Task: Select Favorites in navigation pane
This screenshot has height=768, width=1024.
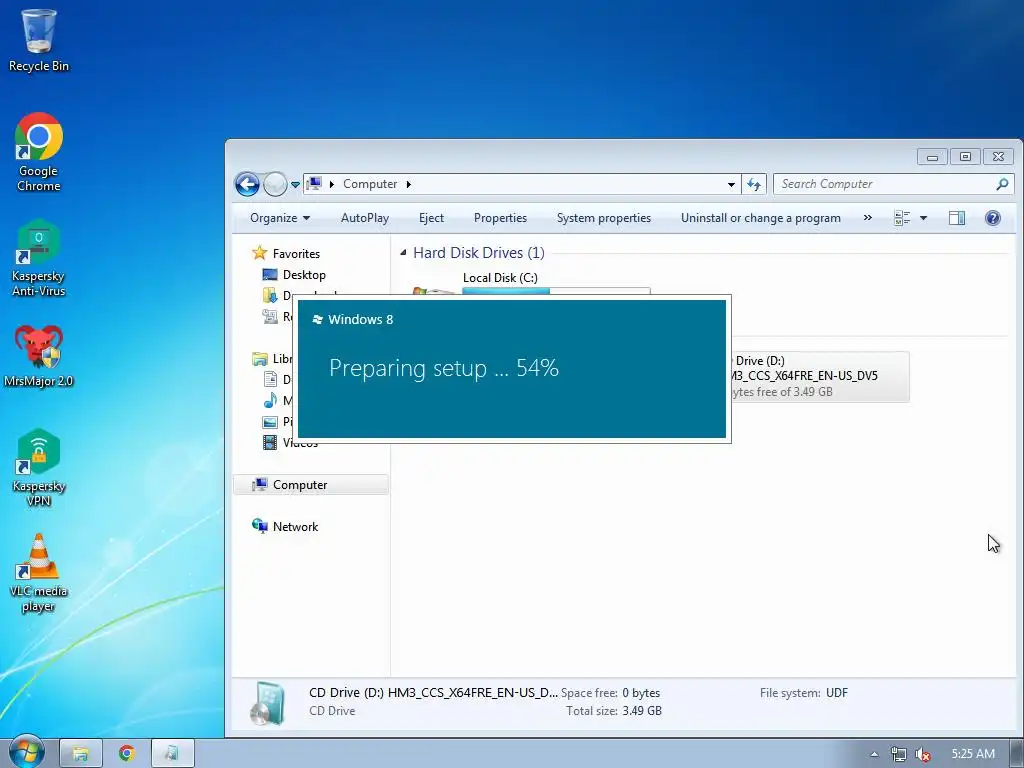Action: [x=296, y=253]
